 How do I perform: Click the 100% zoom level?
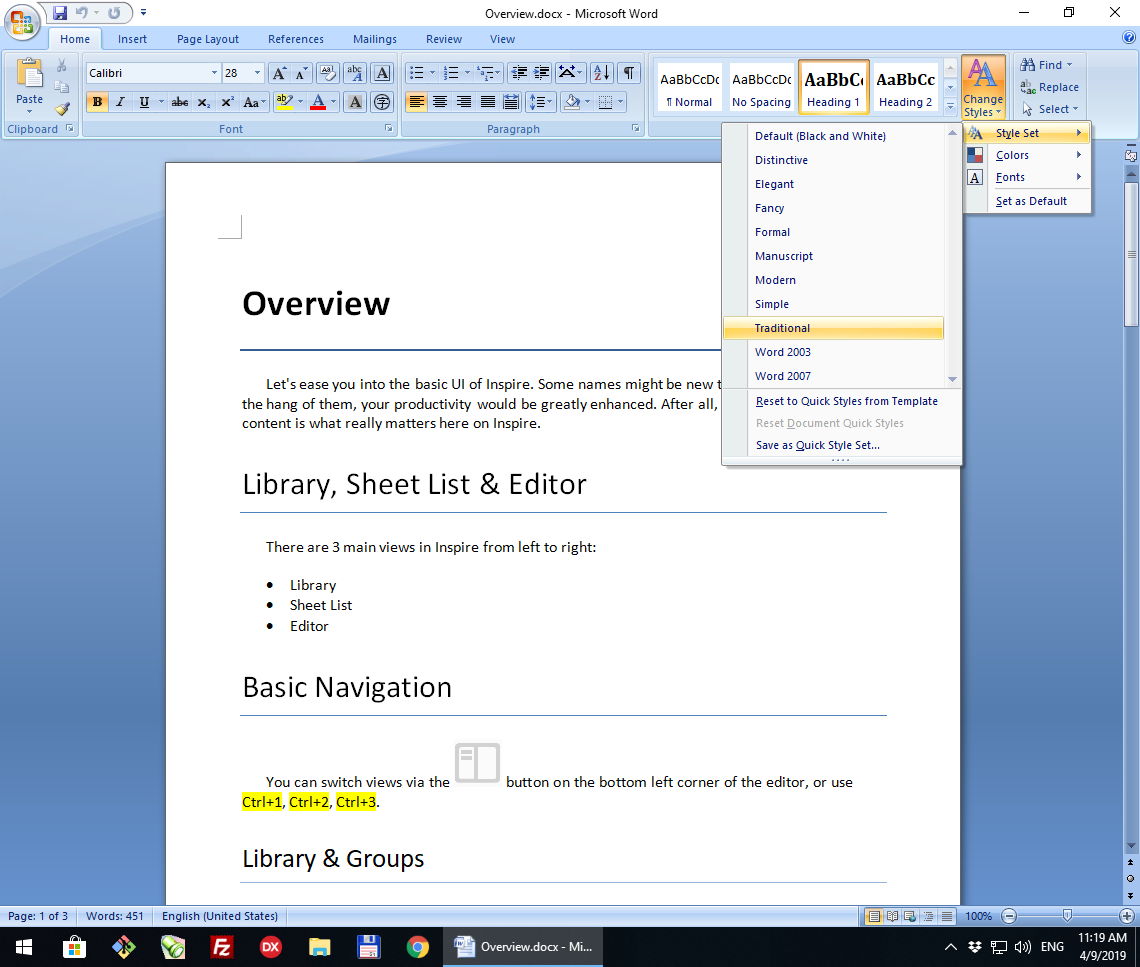pos(979,916)
